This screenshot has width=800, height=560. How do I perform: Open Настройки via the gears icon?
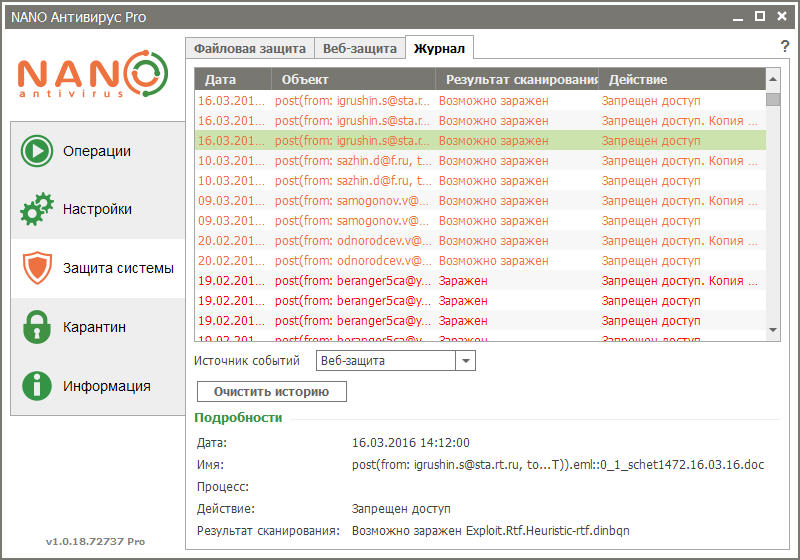click(37, 209)
